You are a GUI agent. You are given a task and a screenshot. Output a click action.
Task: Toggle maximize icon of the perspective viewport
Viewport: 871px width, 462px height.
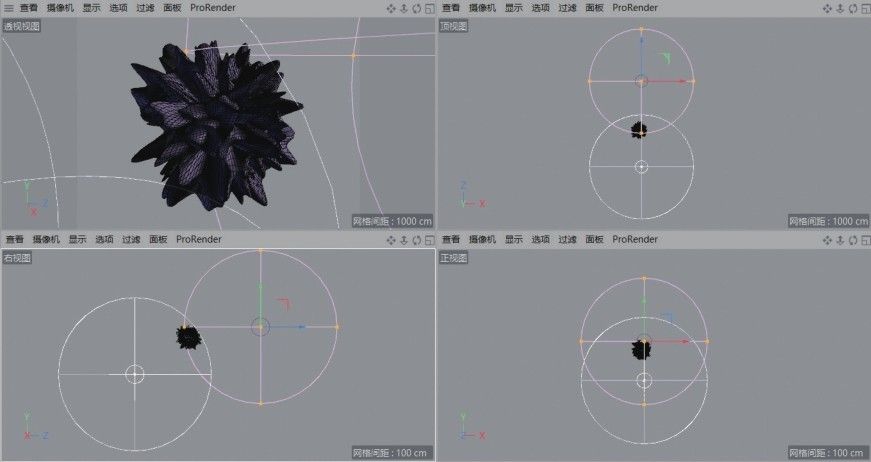[x=430, y=8]
